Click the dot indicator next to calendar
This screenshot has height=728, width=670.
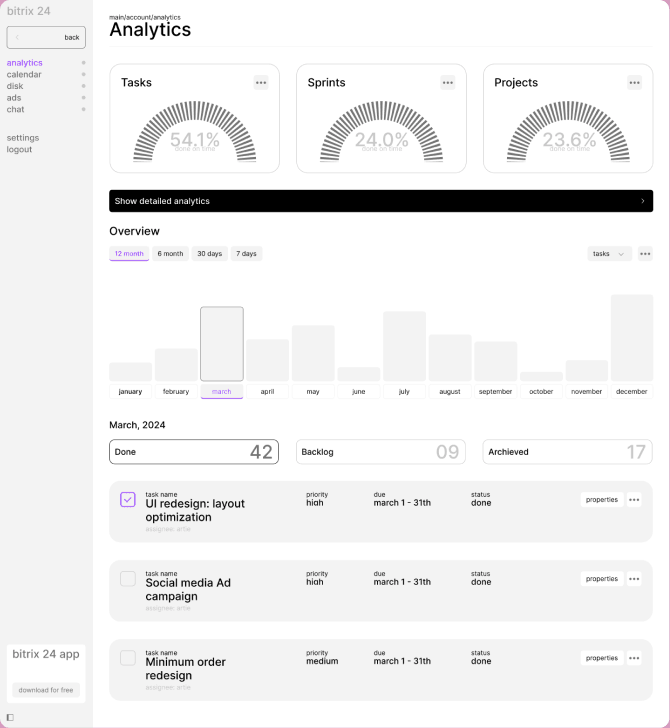click(x=84, y=74)
